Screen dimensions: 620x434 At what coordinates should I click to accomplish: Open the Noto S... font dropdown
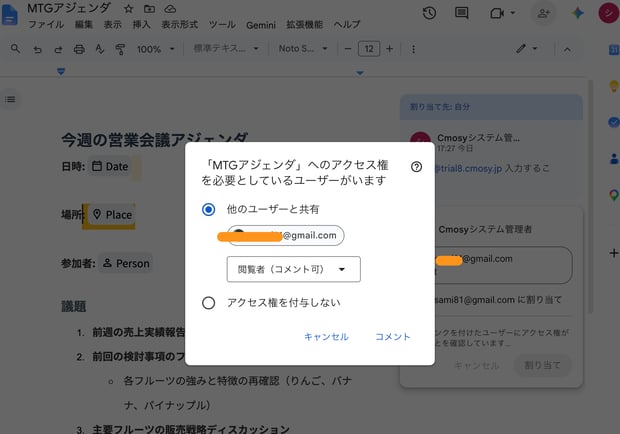303,49
